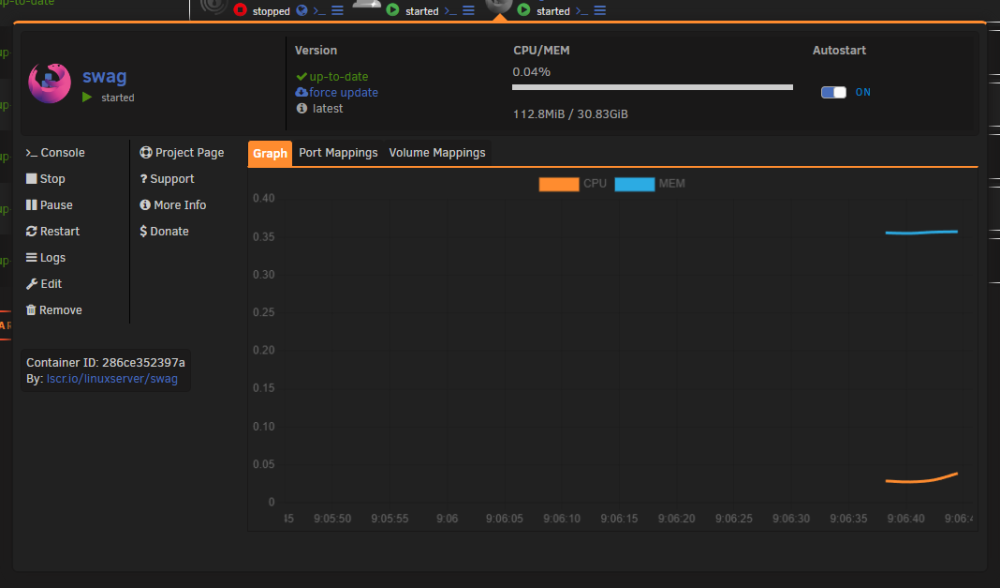Open logs icon of the stopped container
Viewport: 1000px width, 588px height.
tap(337, 10)
